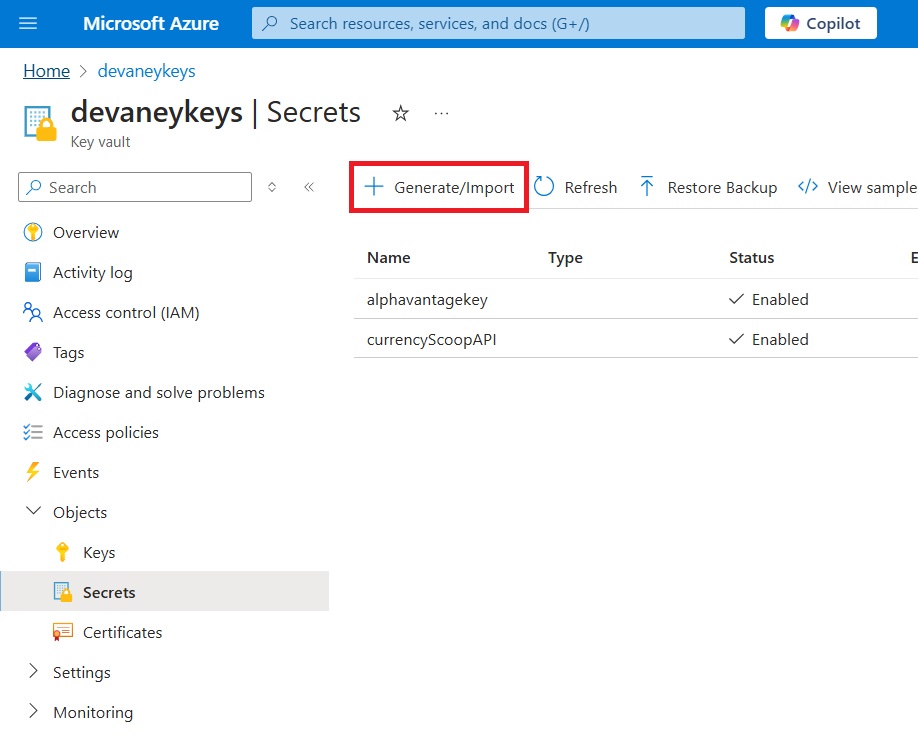Click the purple Tags icon
918x742 pixels.
pyautogui.click(x=33, y=352)
